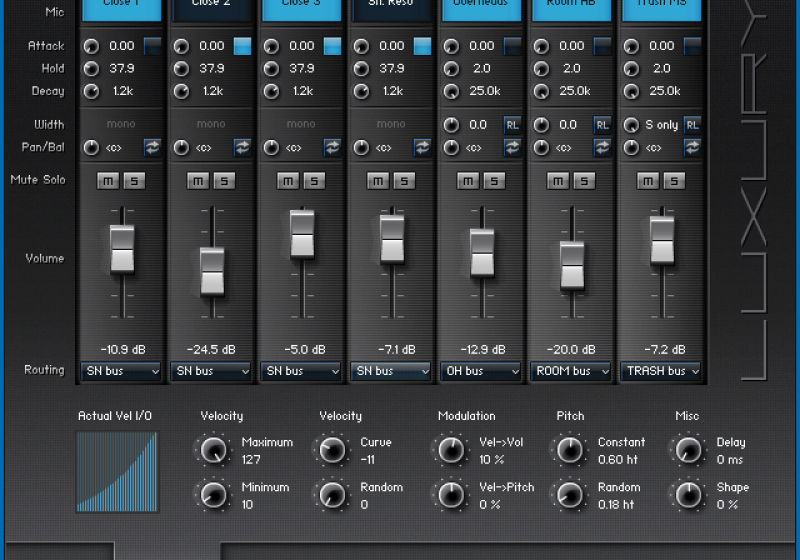The width and height of the screenshot is (800, 560).
Task: Click the RL icon on Trash MS channel
Action: pyautogui.click(x=692, y=125)
